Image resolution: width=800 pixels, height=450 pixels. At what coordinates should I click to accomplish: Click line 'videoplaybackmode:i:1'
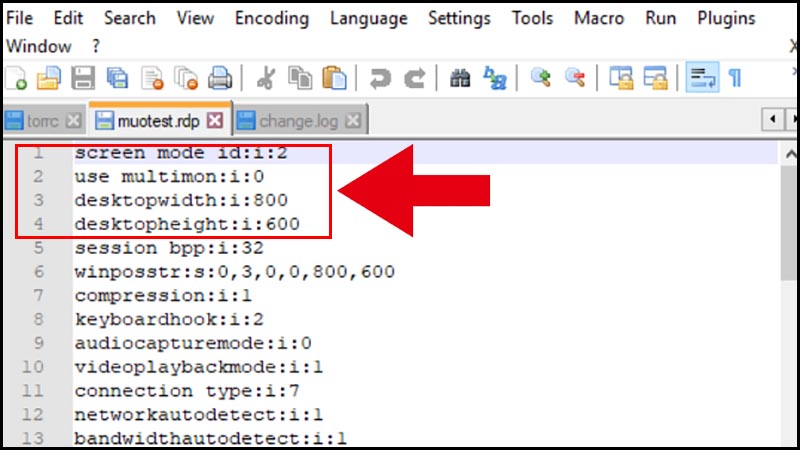(x=199, y=367)
